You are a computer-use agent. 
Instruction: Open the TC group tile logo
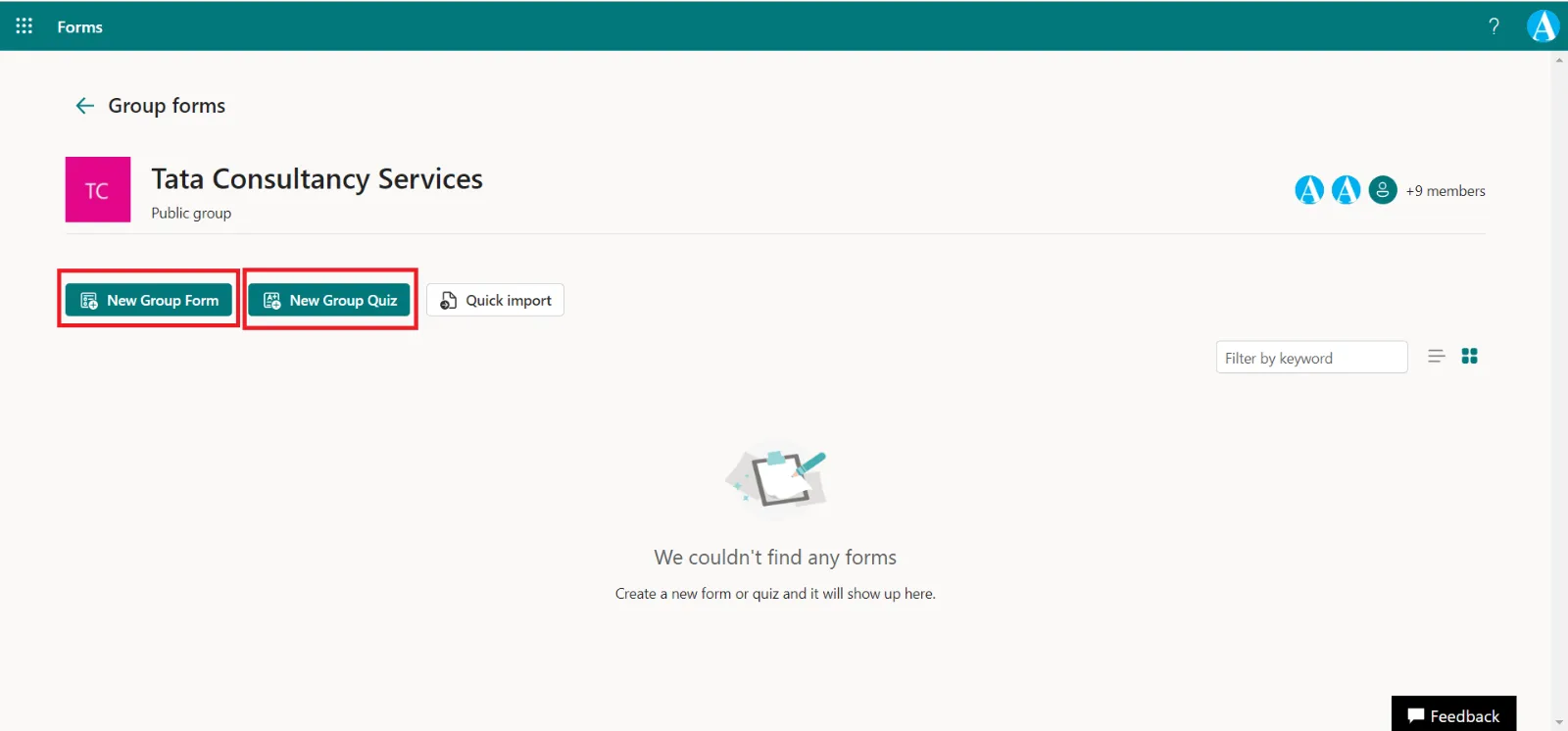coord(98,189)
